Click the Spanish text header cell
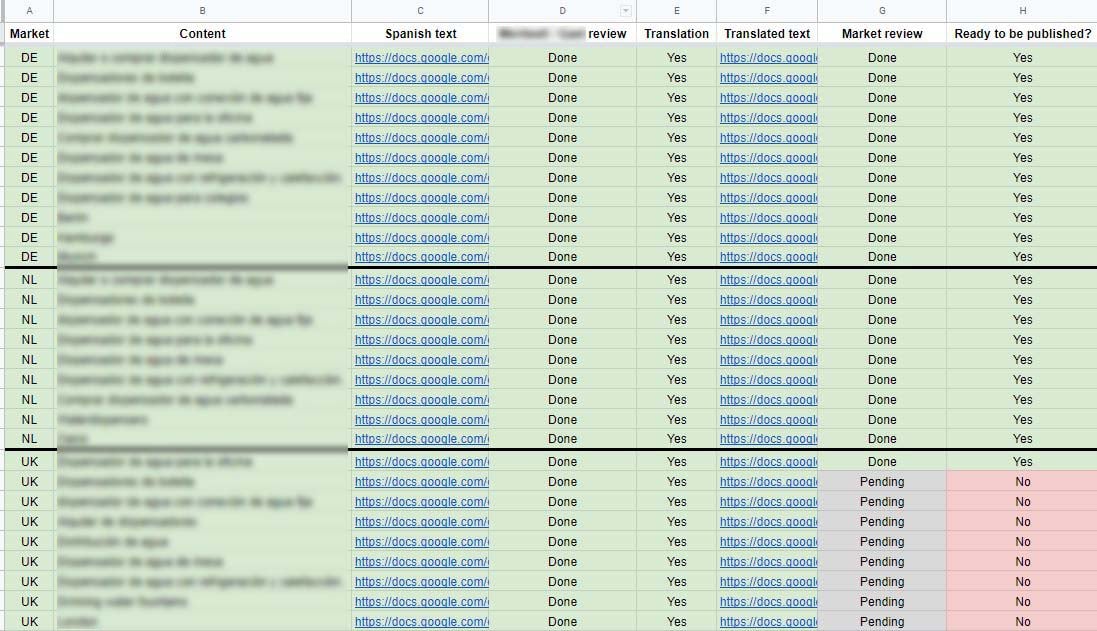The image size is (1097, 631). (x=420, y=33)
